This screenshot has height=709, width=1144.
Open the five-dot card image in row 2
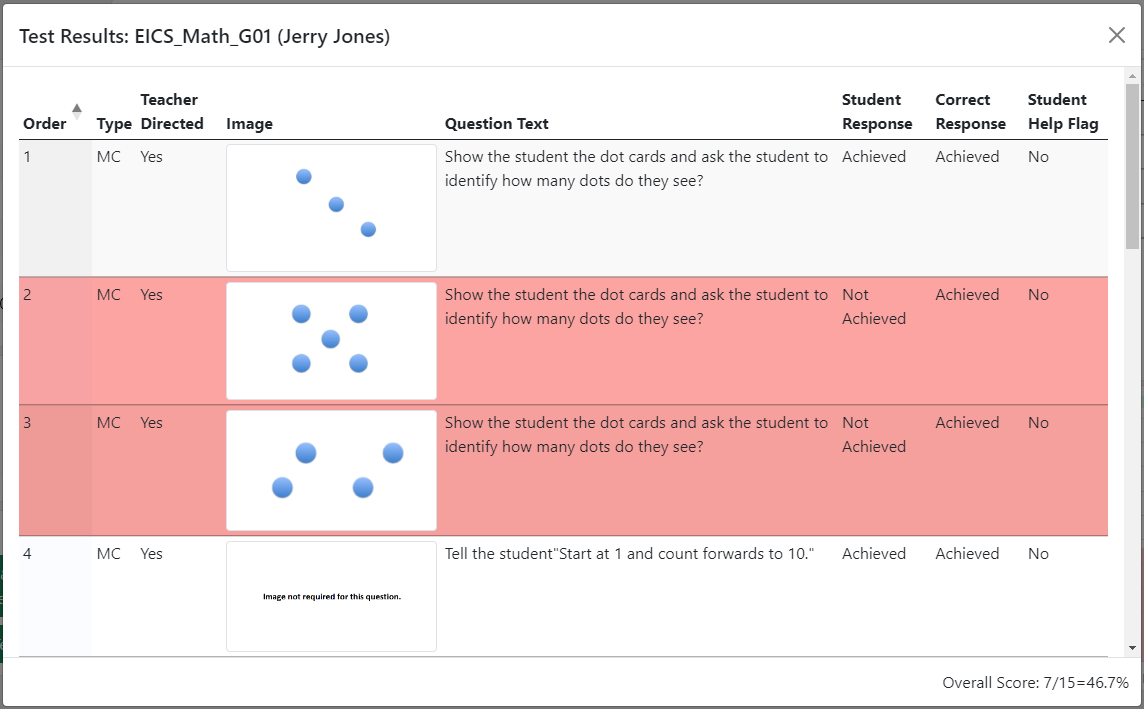tap(331, 341)
